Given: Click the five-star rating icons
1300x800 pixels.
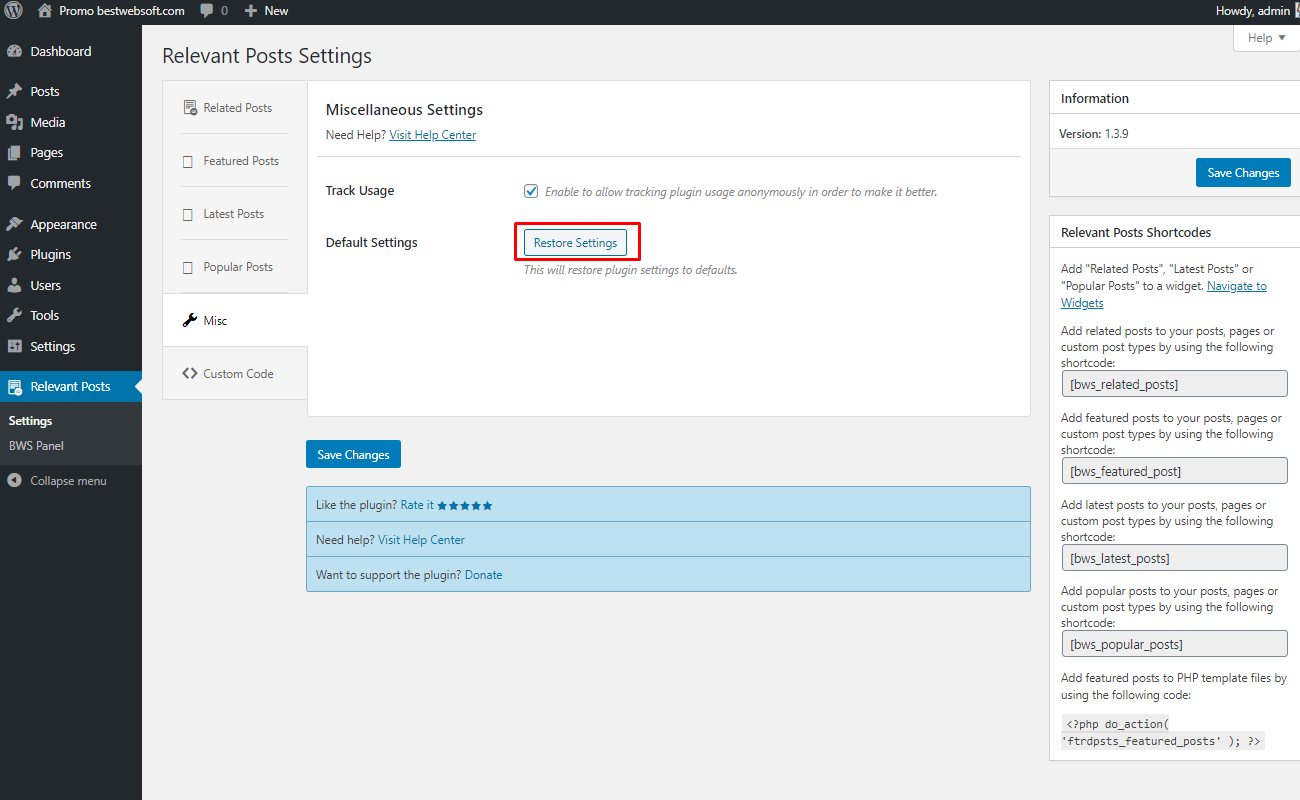Looking at the screenshot, I should pyautogui.click(x=465, y=506).
